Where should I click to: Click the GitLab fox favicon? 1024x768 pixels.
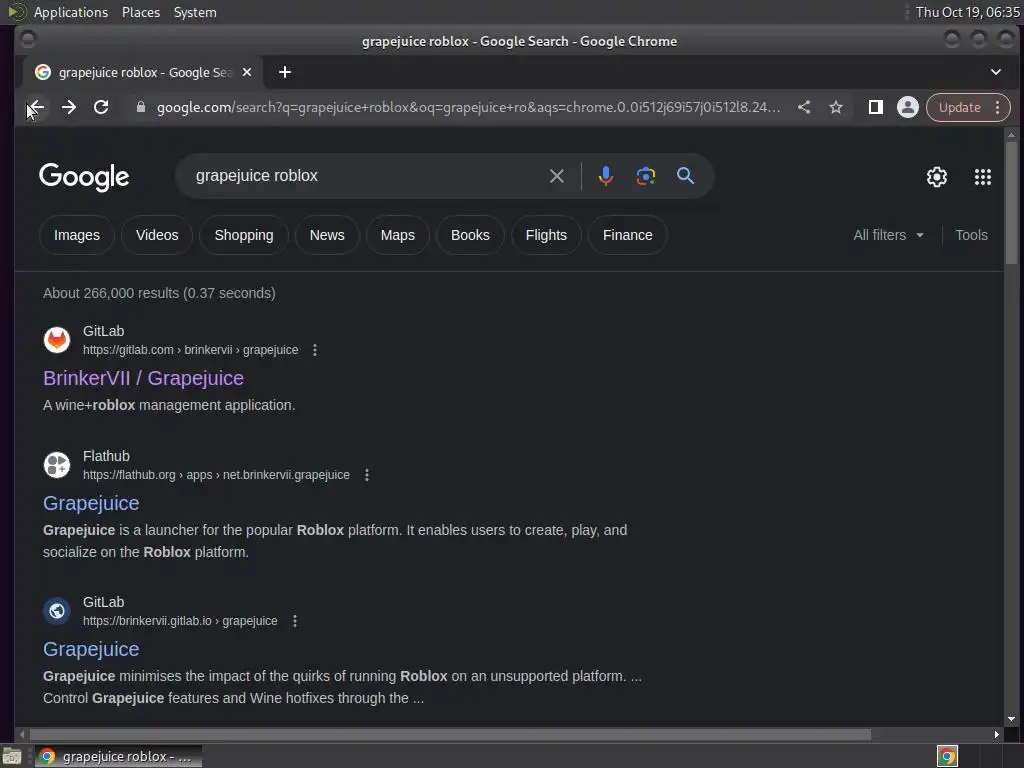click(57, 340)
